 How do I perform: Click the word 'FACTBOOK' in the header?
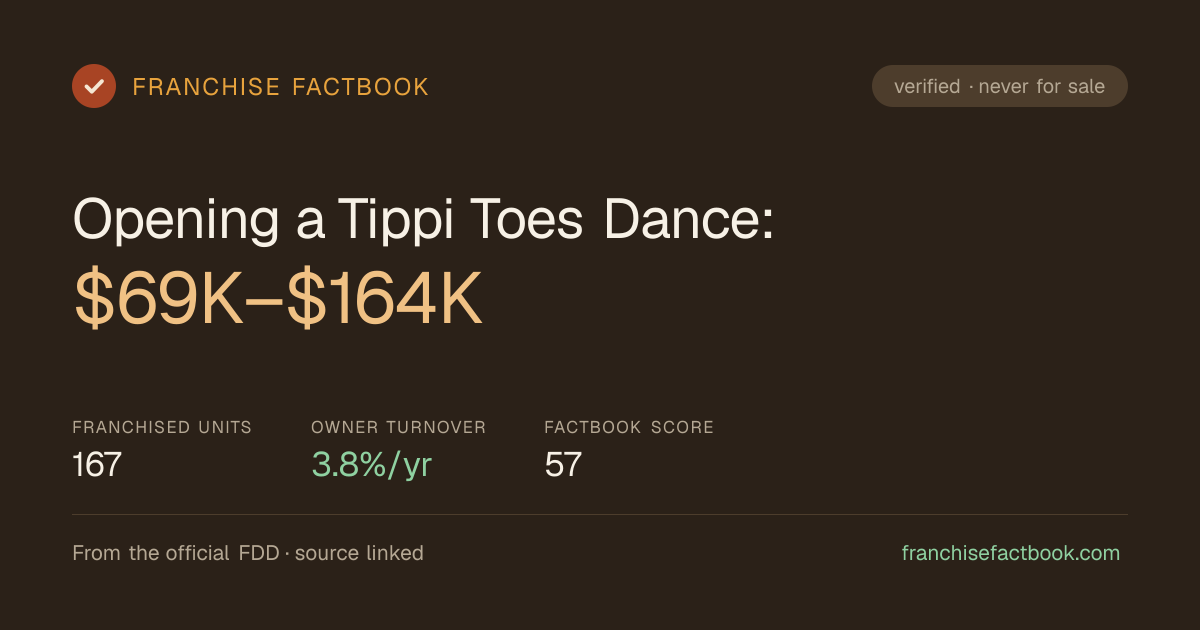coord(361,87)
